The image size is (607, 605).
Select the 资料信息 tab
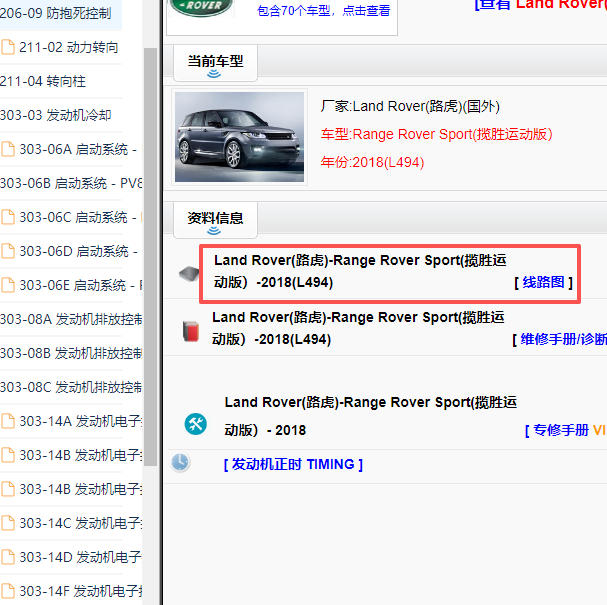(x=215, y=220)
